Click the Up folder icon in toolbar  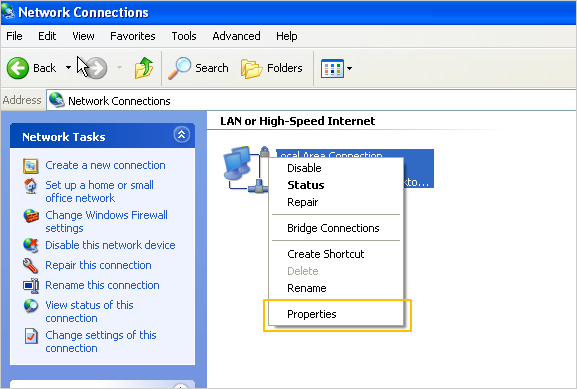[x=144, y=68]
